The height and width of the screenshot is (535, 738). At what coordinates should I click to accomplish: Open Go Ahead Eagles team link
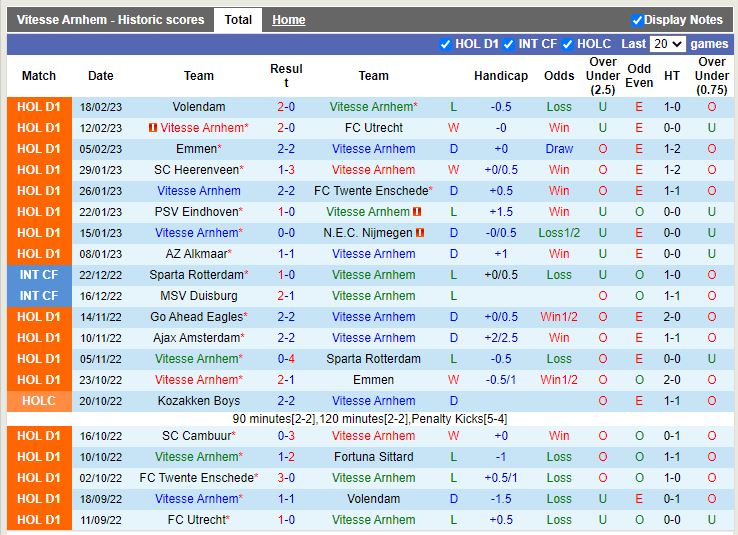click(196, 317)
